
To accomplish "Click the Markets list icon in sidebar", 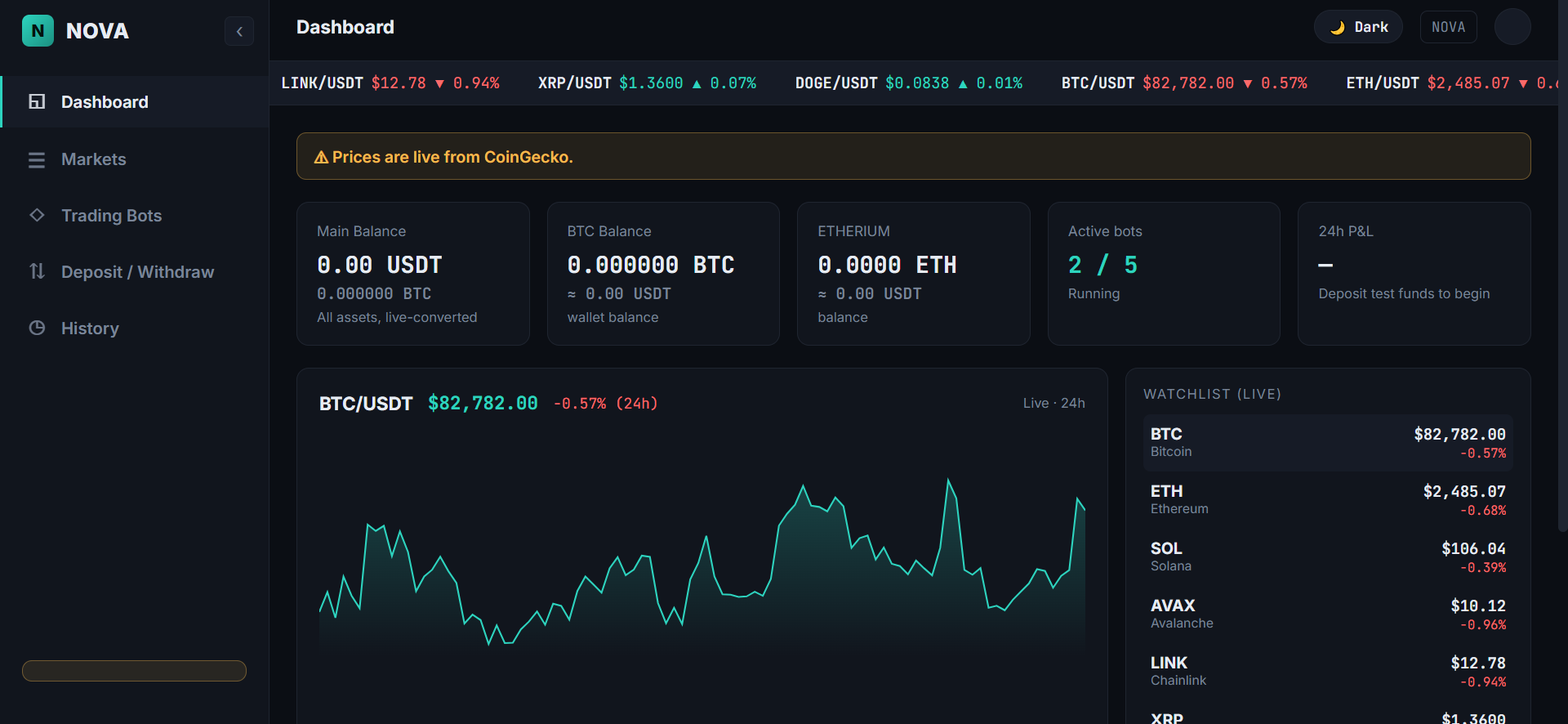I will click(37, 159).
